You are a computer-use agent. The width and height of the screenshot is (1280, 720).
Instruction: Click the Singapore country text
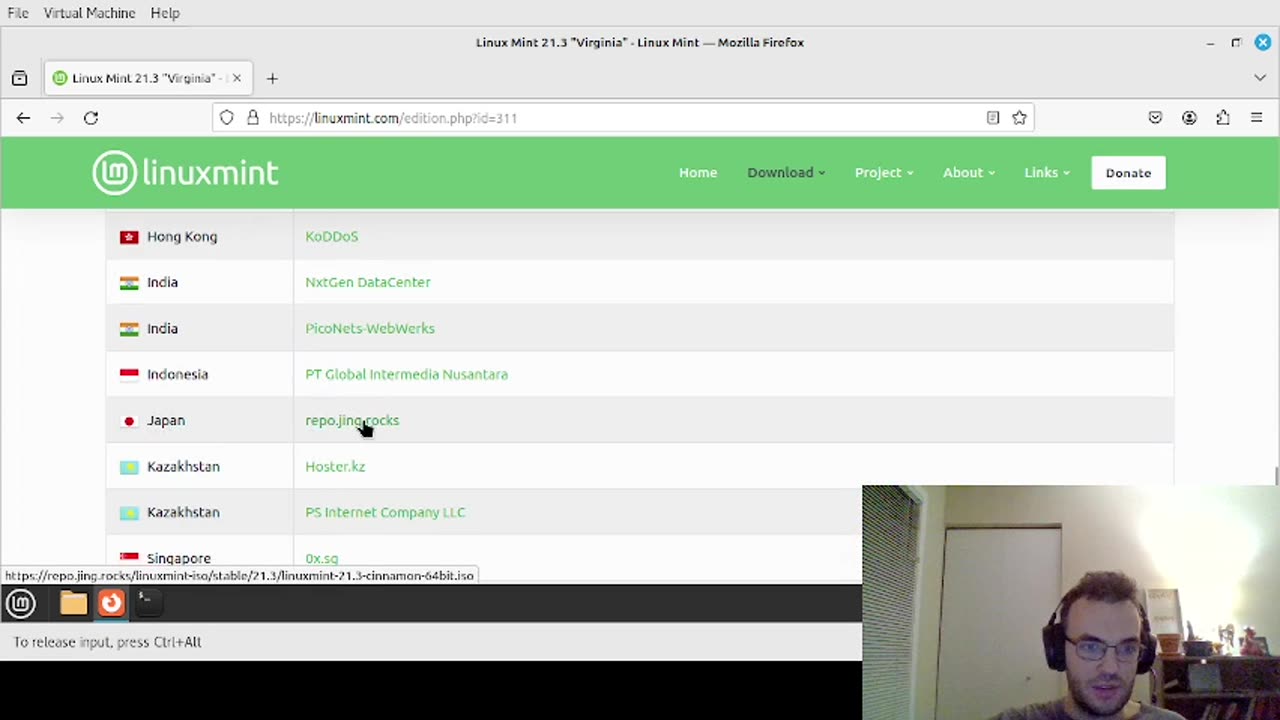coord(179,558)
